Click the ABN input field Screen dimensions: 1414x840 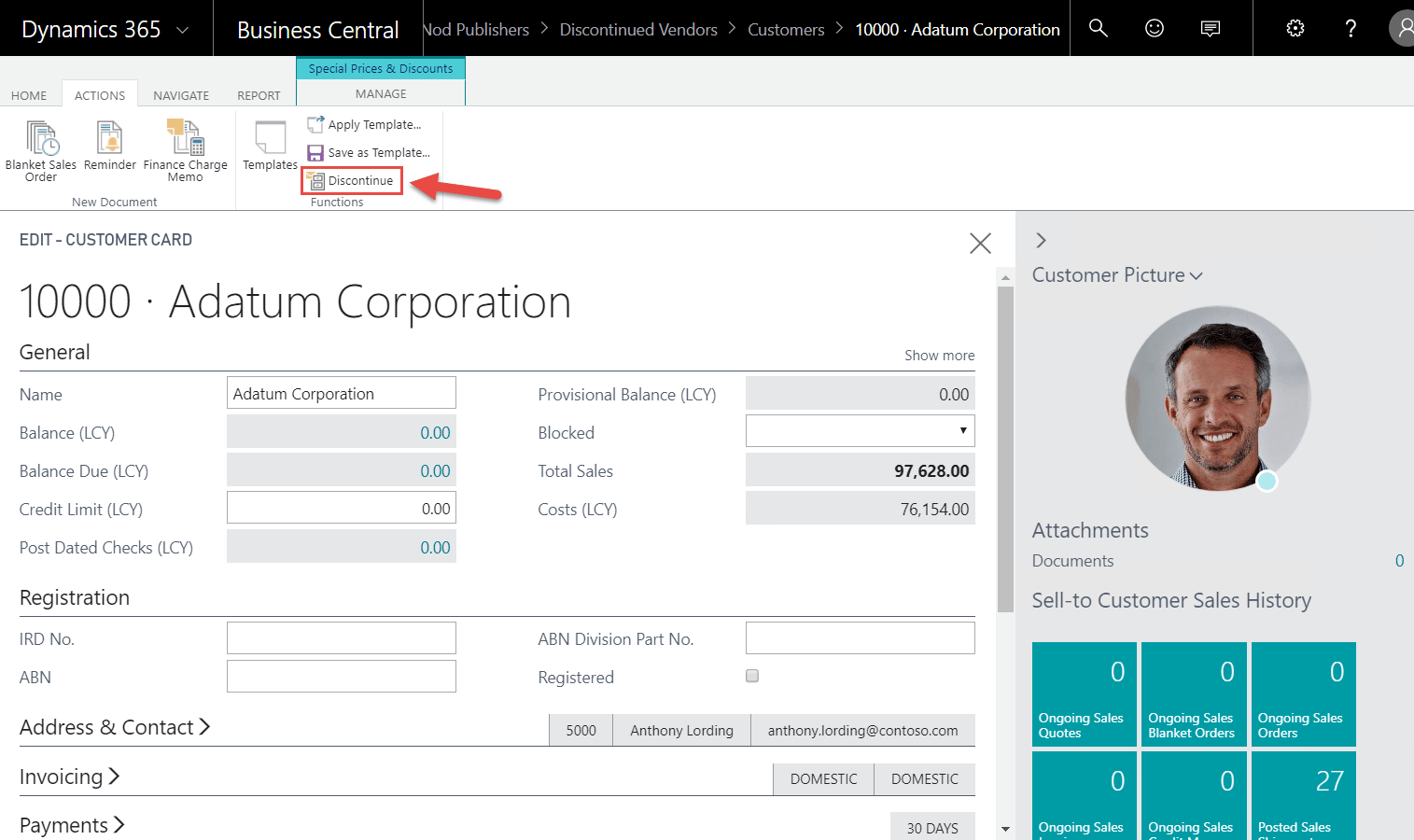click(341, 677)
